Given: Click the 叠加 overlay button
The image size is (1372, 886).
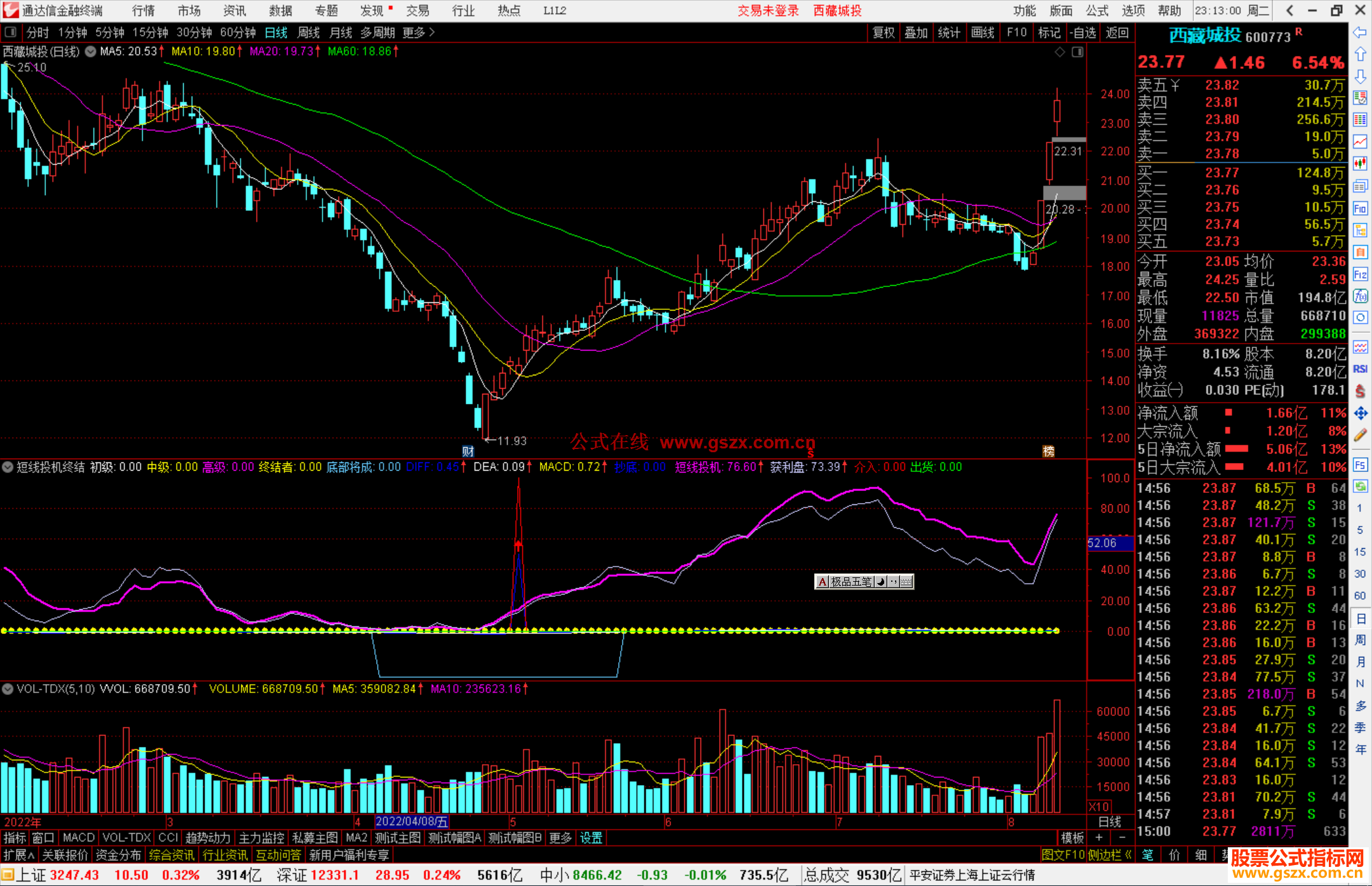Looking at the screenshot, I should coord(917,32).
